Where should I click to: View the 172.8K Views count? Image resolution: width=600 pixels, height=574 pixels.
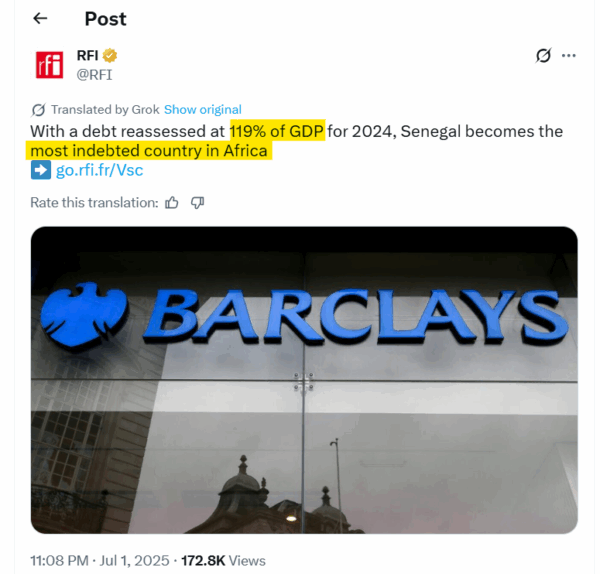(x=223, y=561)
